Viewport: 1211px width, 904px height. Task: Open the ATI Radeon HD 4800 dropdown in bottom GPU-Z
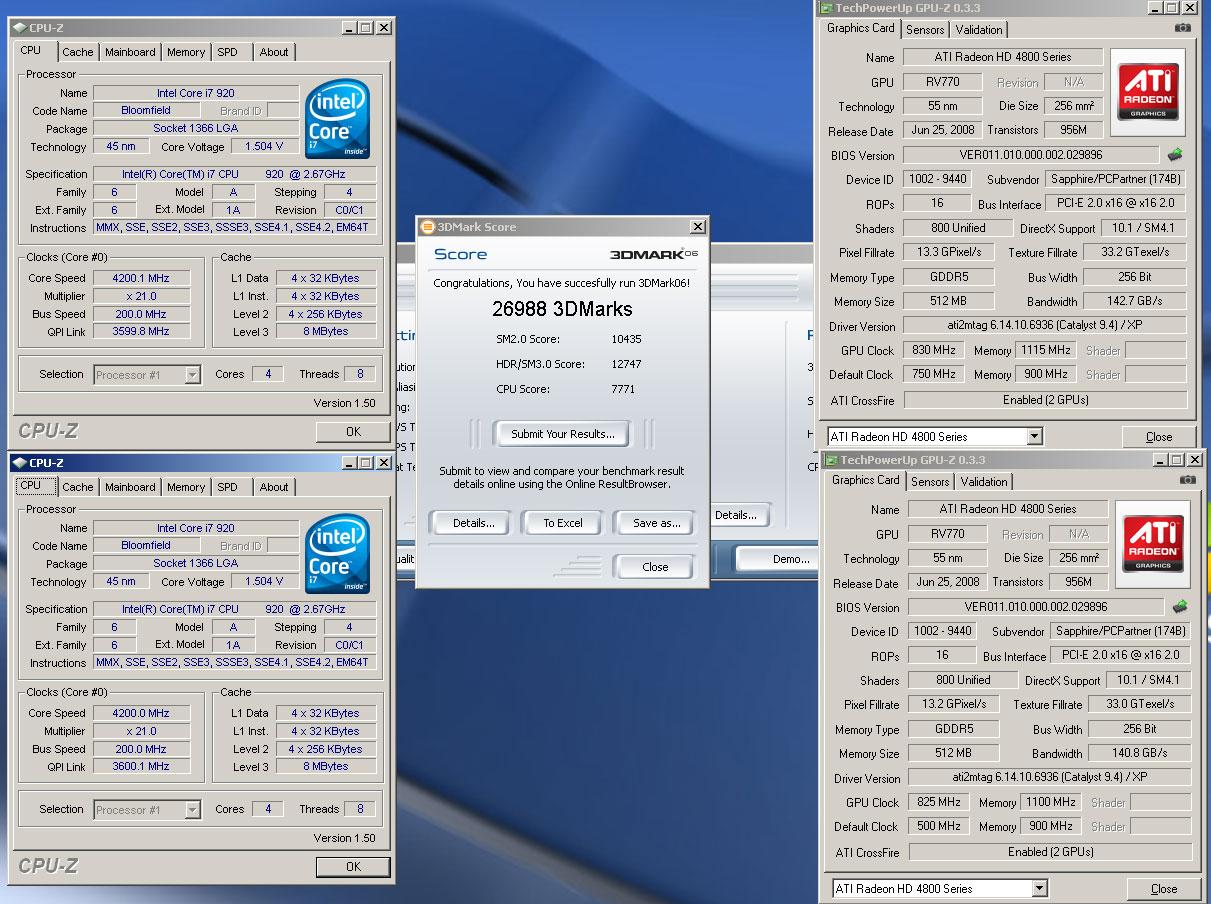pyautogui.click(x=1039, y=888)
